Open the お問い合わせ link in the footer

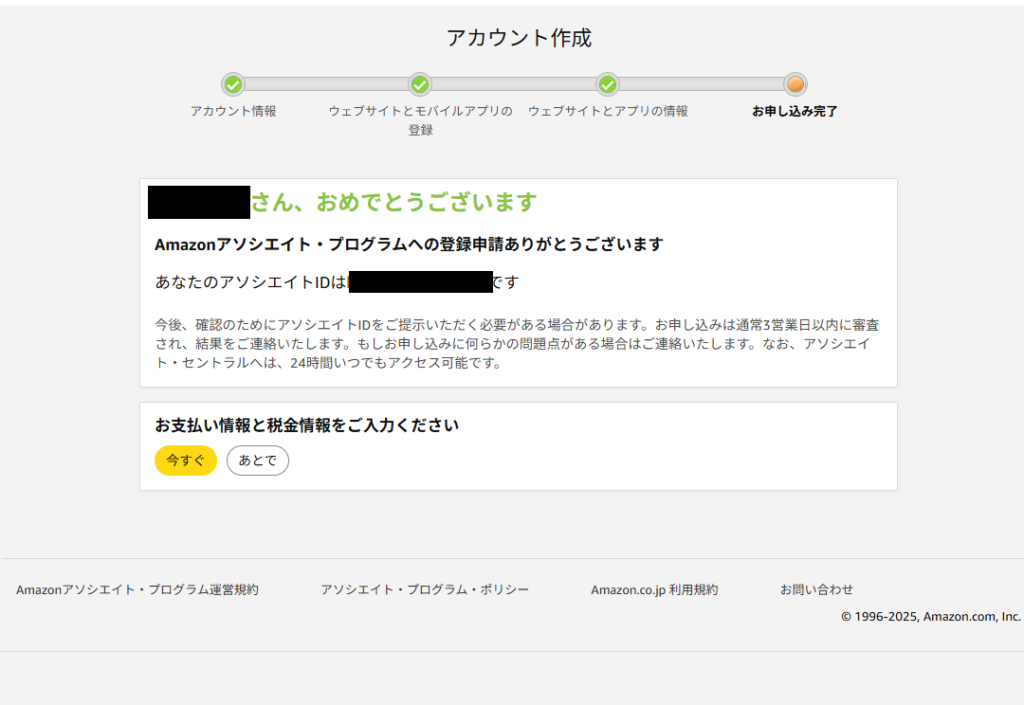[x=816, y=590]
